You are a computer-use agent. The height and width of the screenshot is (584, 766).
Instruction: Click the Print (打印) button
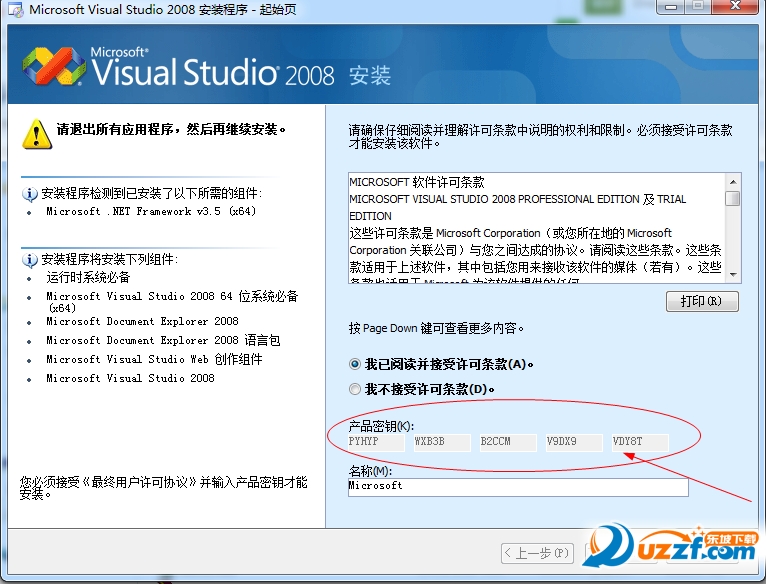[702, 301]
